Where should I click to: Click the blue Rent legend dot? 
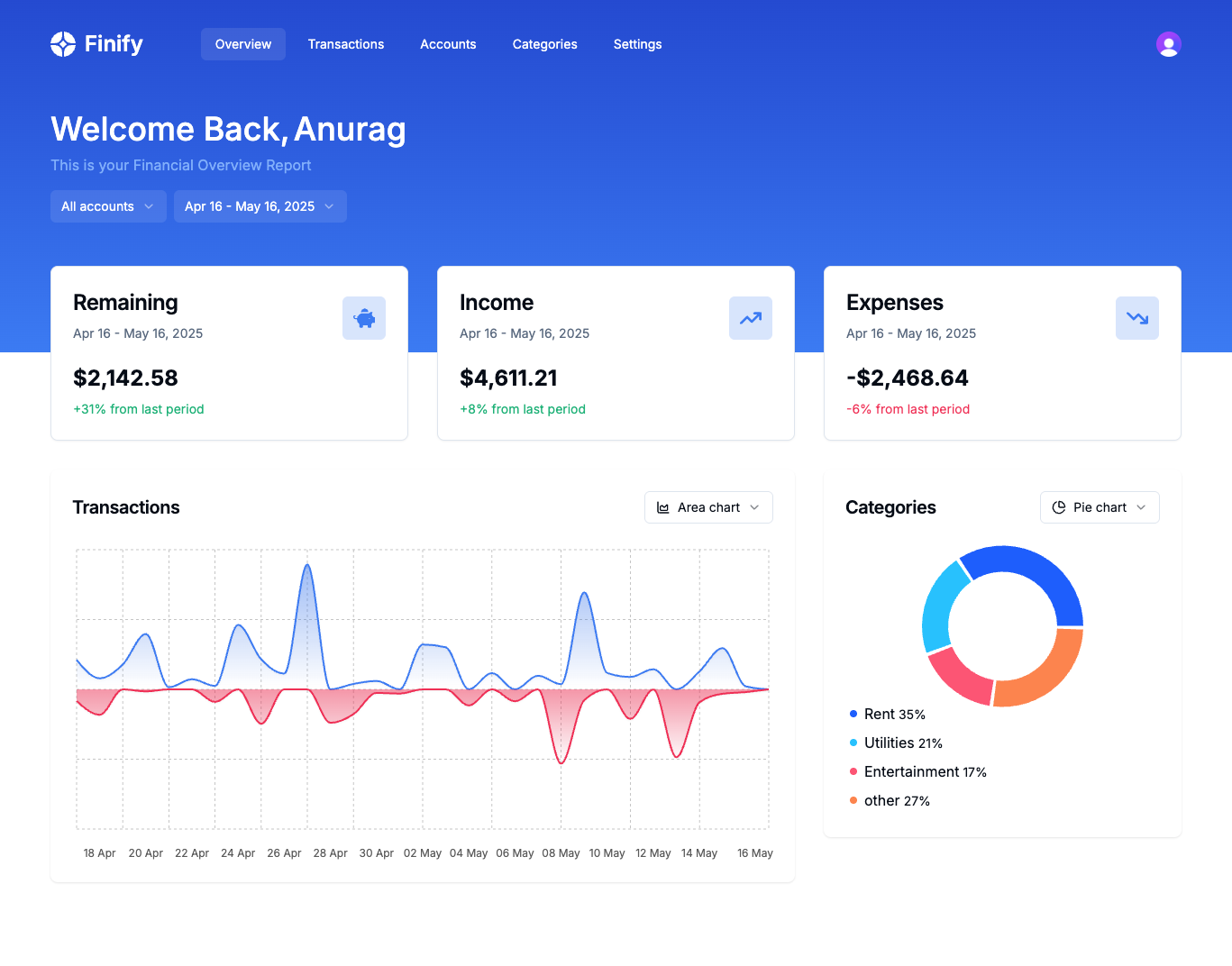[x=852, y=714]
